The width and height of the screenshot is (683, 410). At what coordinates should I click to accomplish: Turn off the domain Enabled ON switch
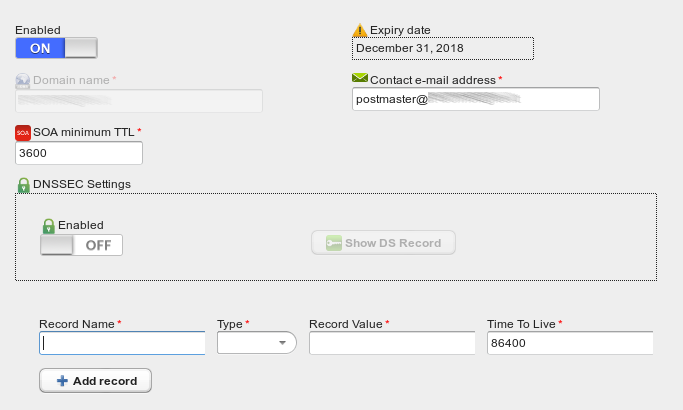tap(56, 48)
